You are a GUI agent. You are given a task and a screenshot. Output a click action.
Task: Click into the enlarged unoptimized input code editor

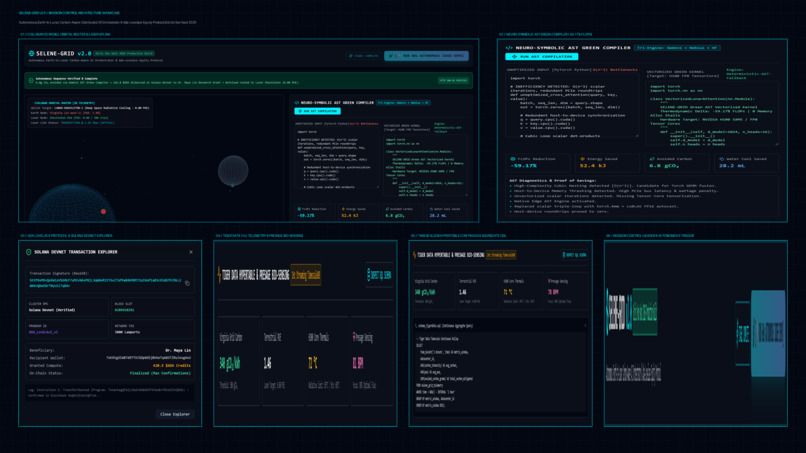[572, 105]
